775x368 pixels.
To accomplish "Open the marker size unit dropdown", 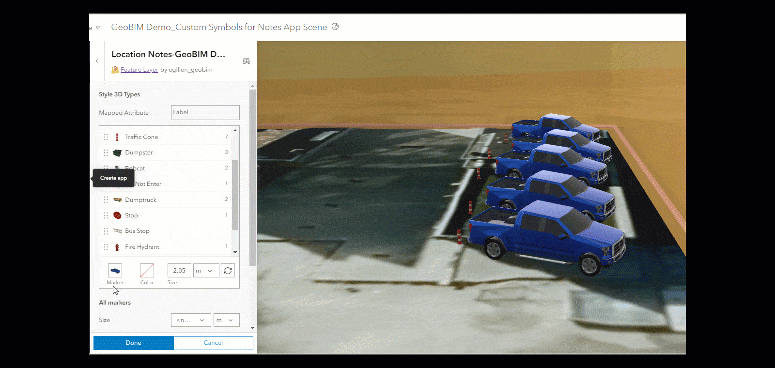I will pyautogui.click(x=206, y=271).
